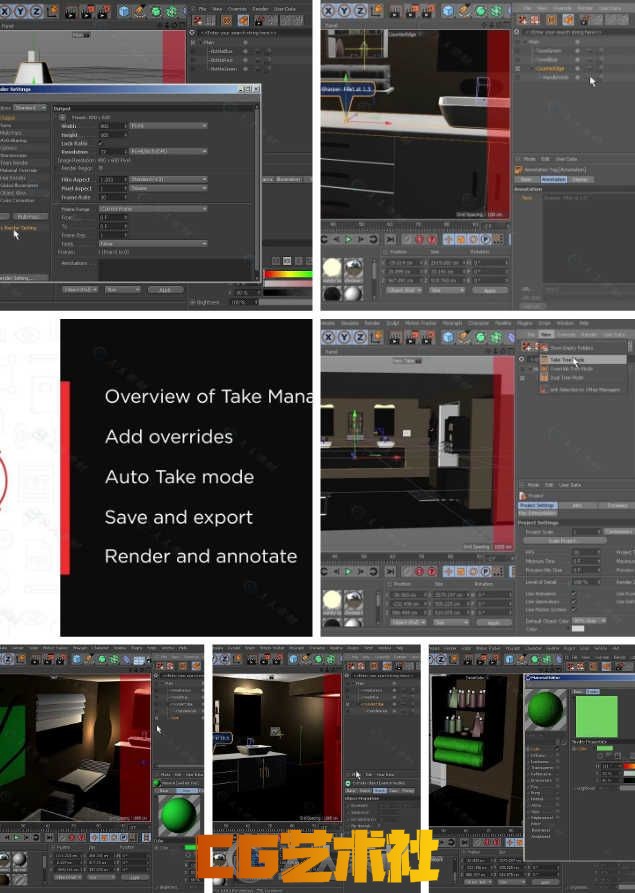This screenshot has width=635, height=893.
Task: Toggle Z-axis lock in top-left Render Settings screenshot
Action: [35, 11]
